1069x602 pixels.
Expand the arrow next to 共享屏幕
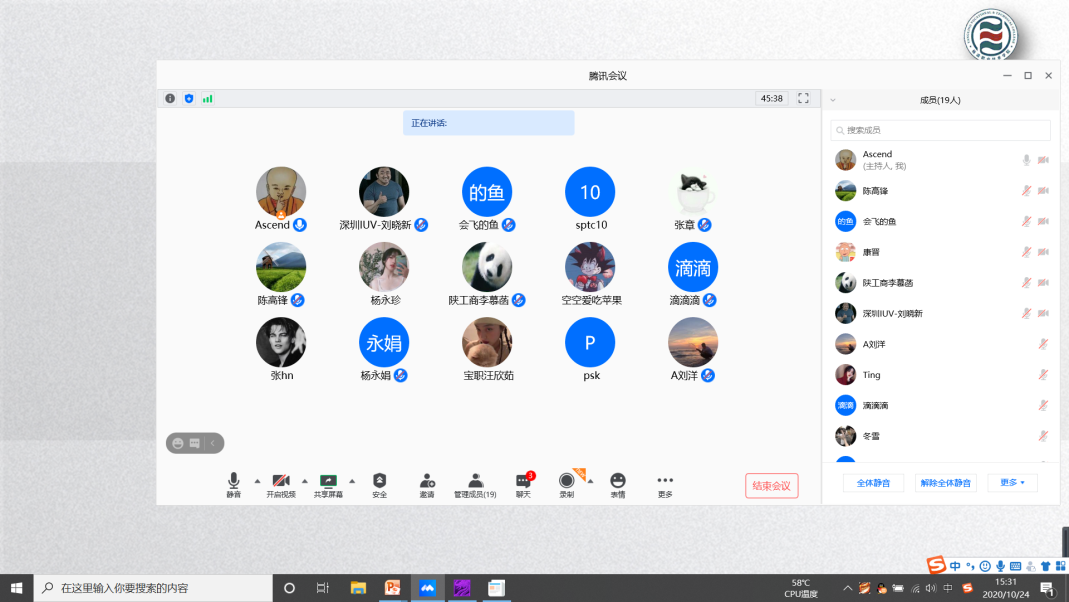coord(352,481)
